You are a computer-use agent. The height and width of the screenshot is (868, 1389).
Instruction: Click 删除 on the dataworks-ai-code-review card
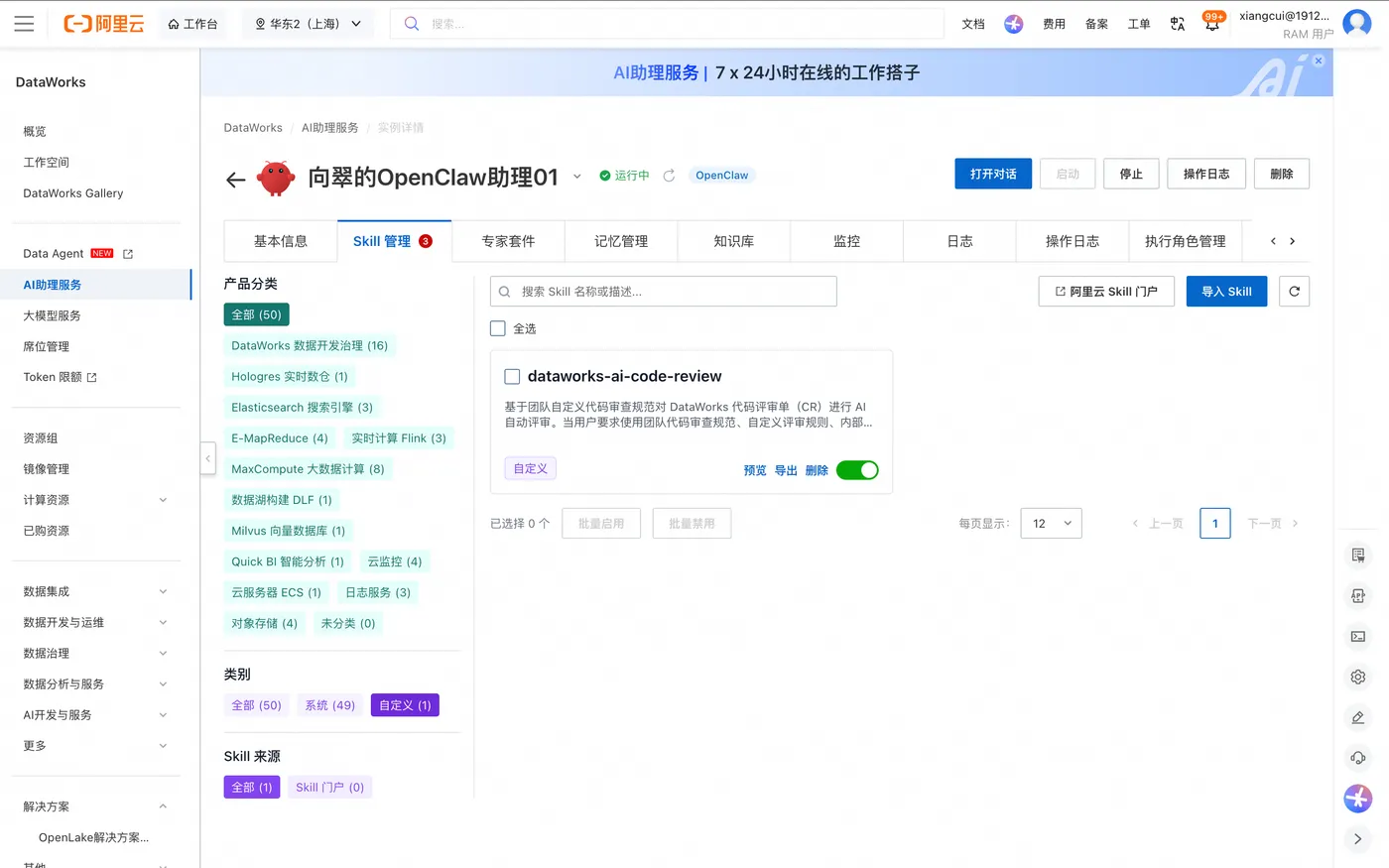[817, 470]
